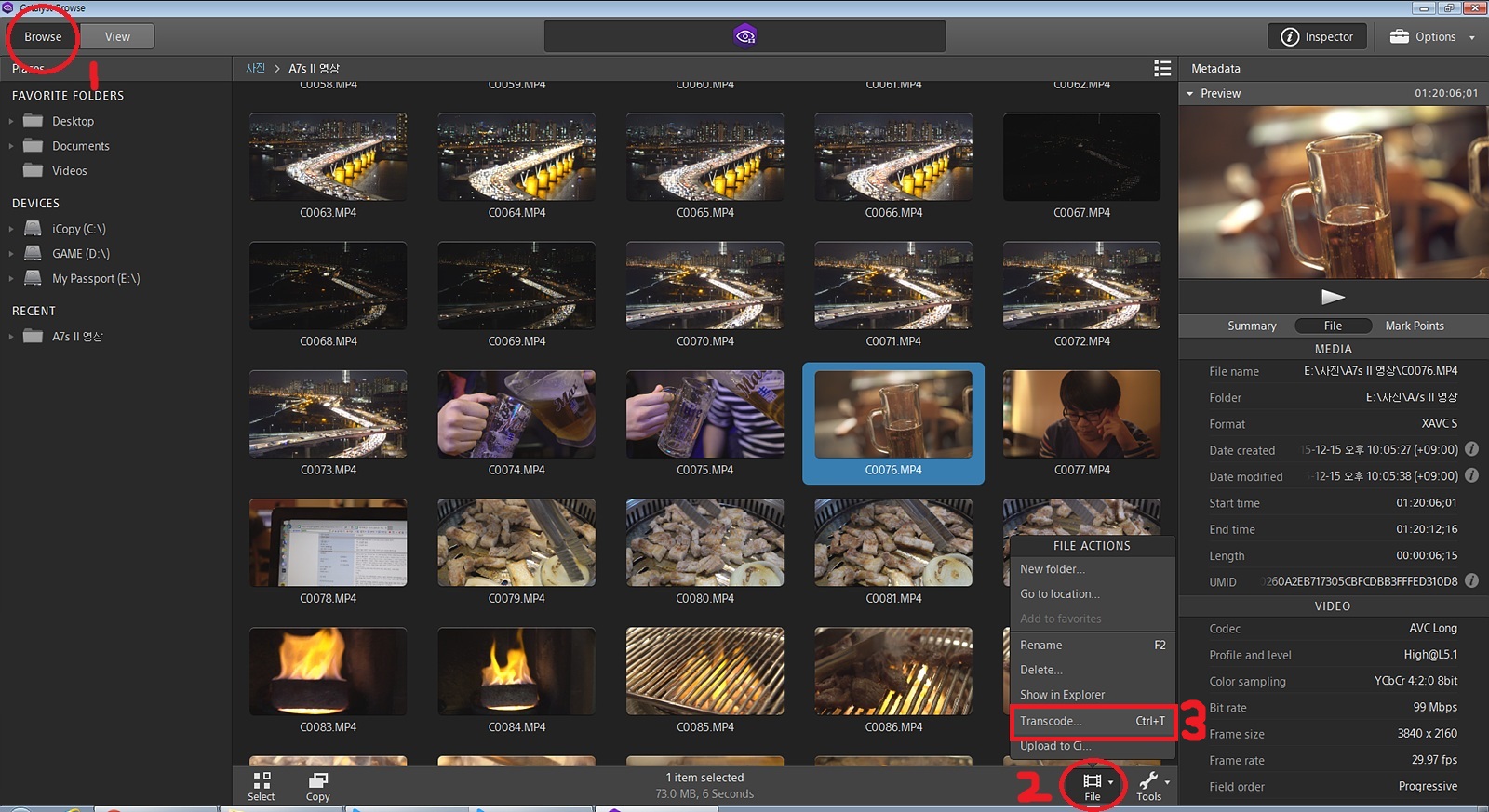Screen dimensions: 1489x812
Task: Play the clip preview
Action: point(1333,297)
